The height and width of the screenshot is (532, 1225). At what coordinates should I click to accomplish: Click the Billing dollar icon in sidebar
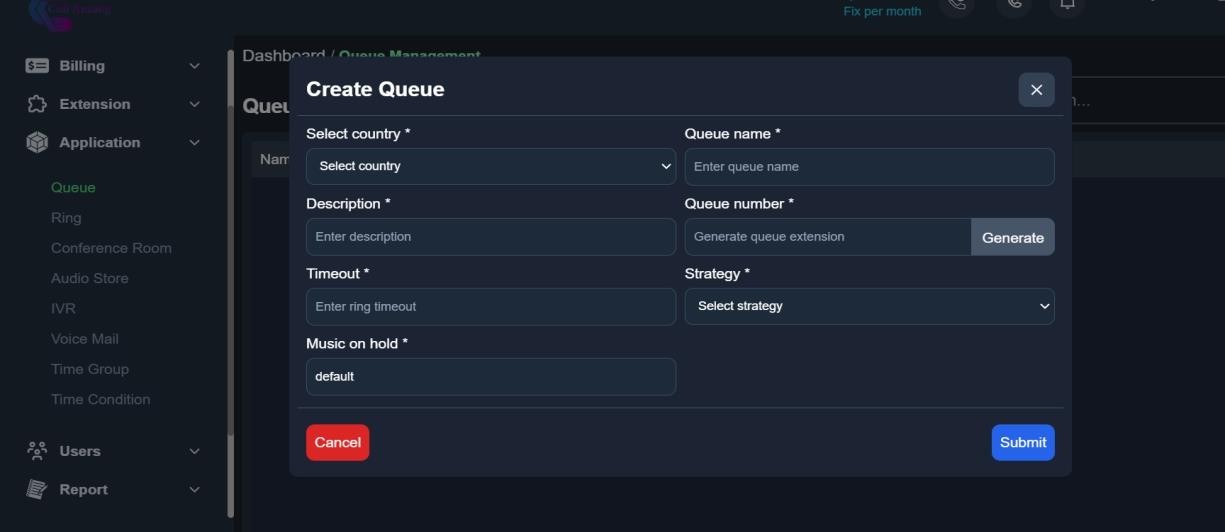tap(37, 66)
